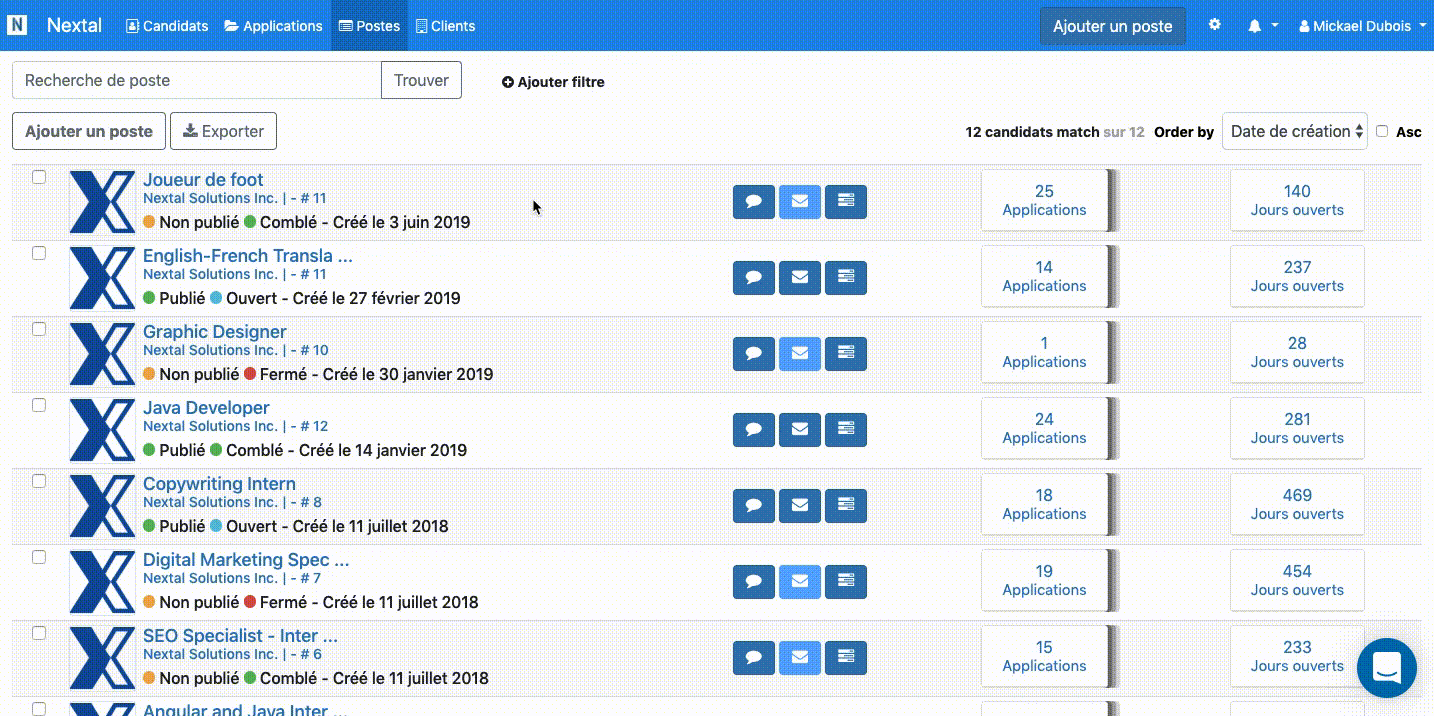
Task: Open comment icon for SEO Specialist row
Action: pyautogui.click(x=754, y=658)
